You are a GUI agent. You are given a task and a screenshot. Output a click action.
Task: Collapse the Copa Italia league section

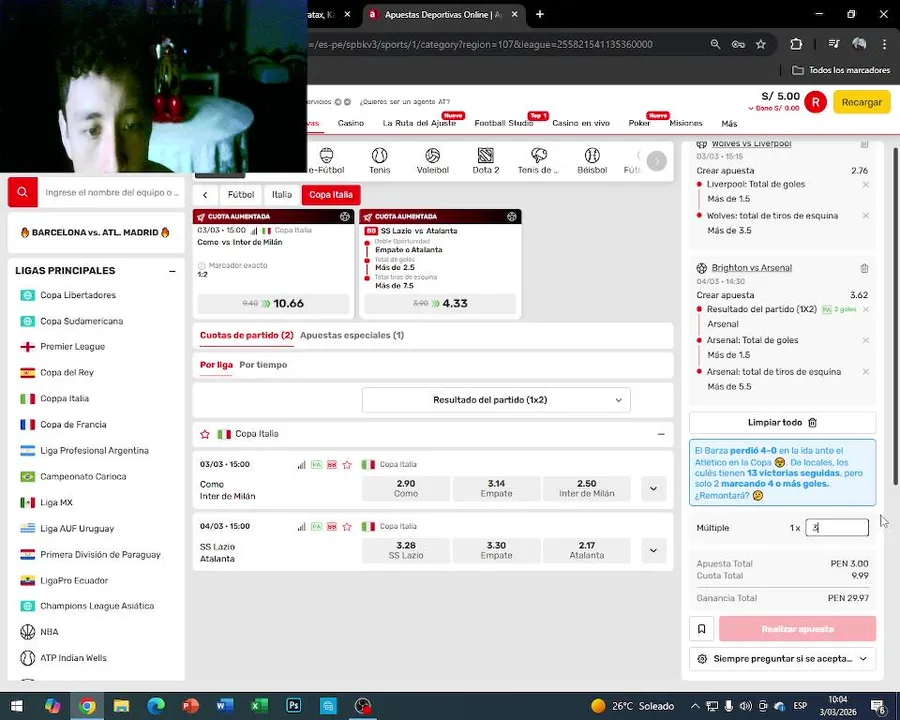(x=661, y=434)
